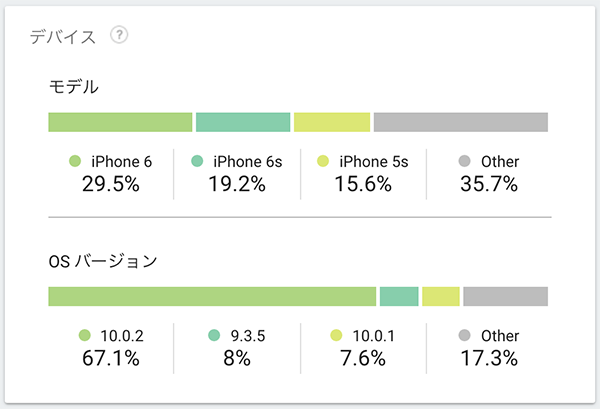This screenshot has height=409, width=600.
Task: Click the iPhone 6 green legend dot
Action: 75,161
